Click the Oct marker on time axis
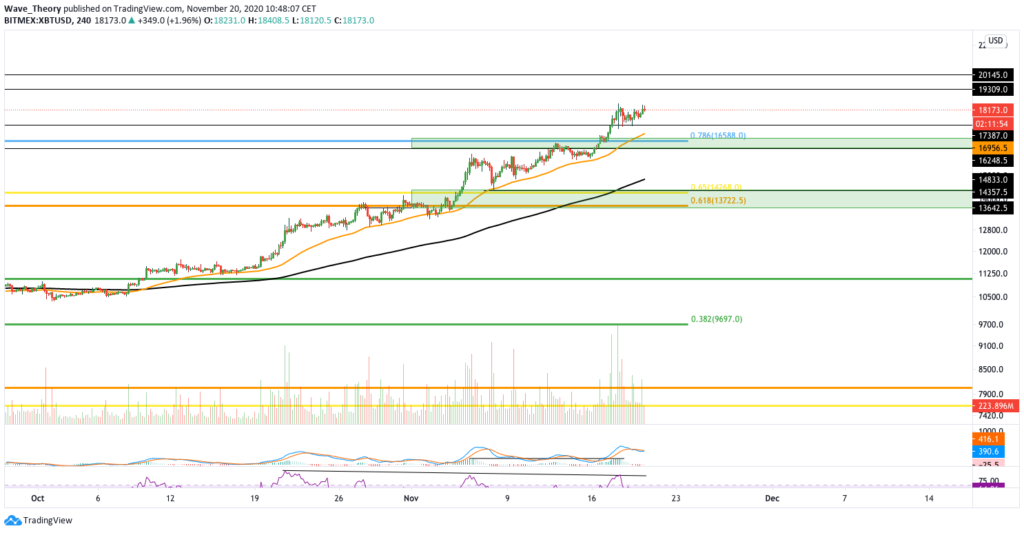1024x533 pixels. 37,498
